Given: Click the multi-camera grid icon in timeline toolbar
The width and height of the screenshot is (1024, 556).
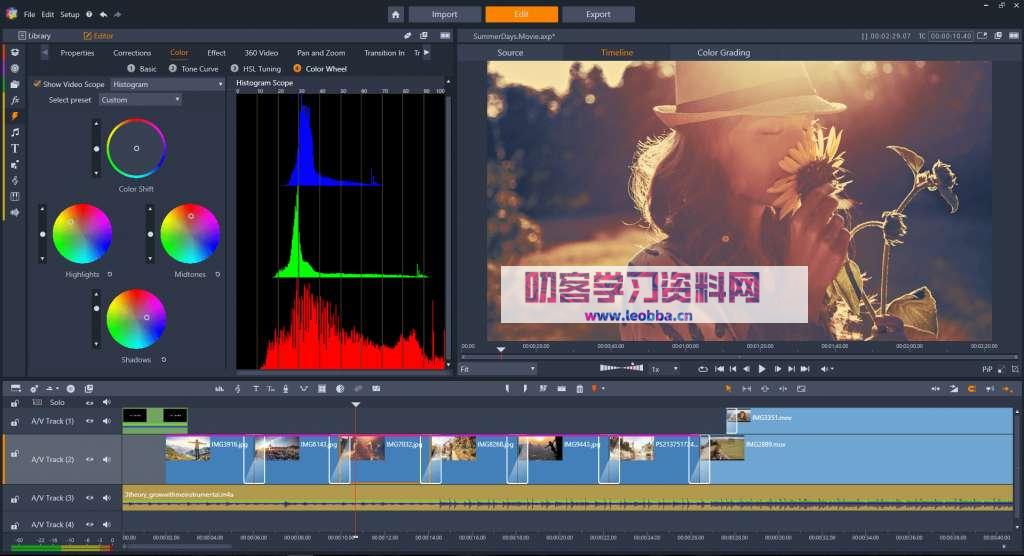Looking at the screenshot, I should click(x=322, y=389).
